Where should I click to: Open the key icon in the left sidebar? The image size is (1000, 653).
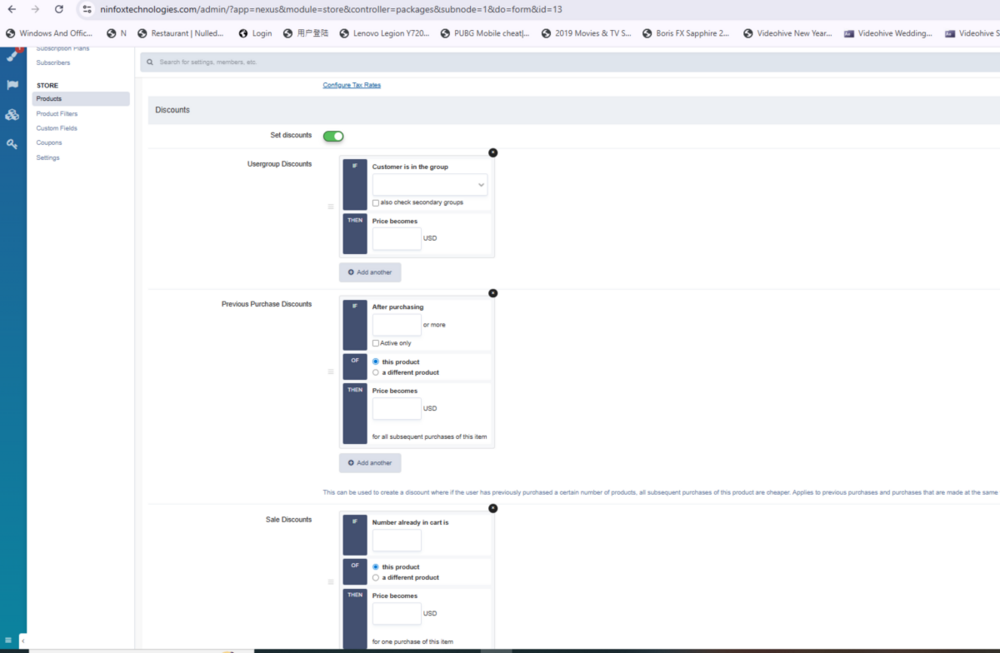point(12,144)
